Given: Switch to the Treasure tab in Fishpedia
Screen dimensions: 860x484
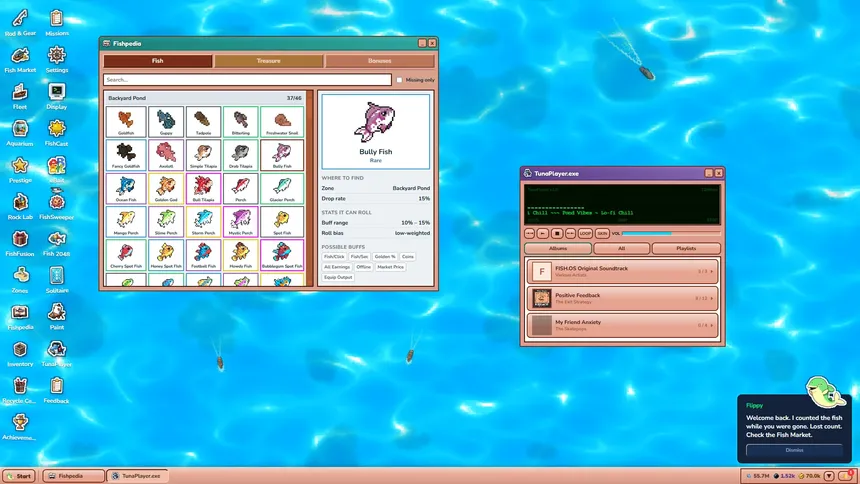Looking at the screenshot, I should coord(268,61).
